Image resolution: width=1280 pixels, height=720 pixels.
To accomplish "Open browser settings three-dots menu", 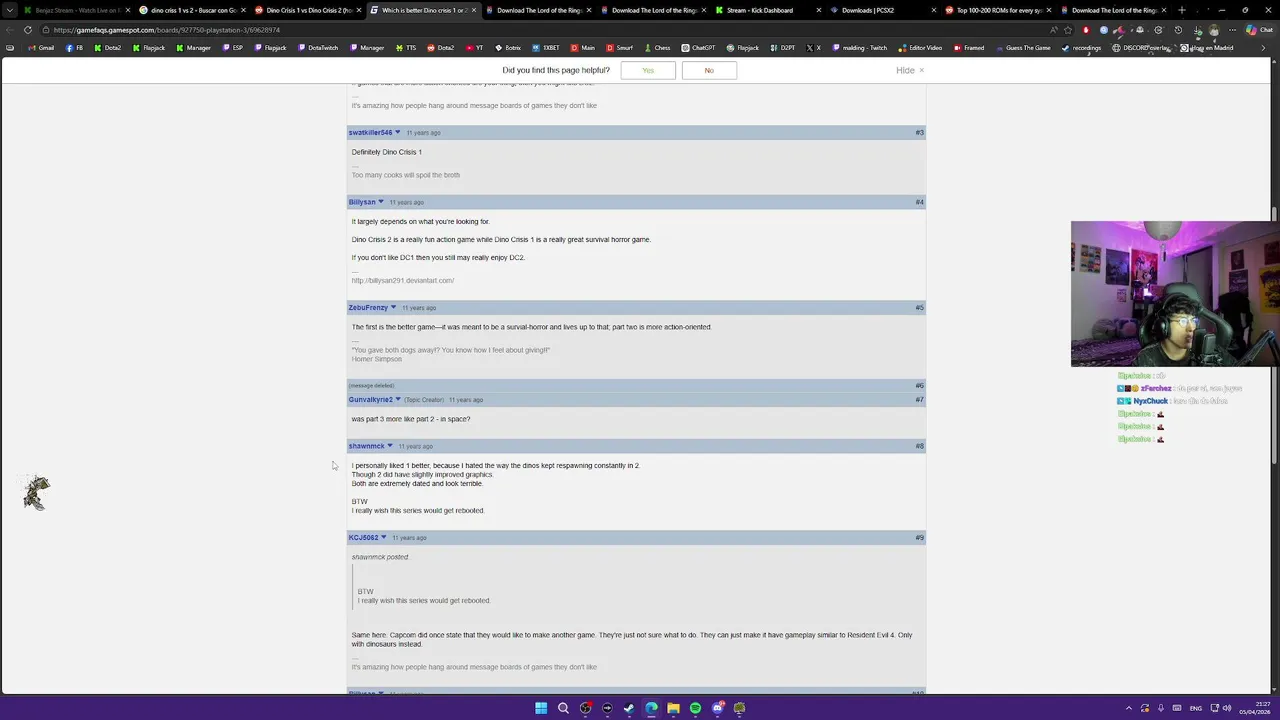I will pyautogui.click(x=1232, y=30).
